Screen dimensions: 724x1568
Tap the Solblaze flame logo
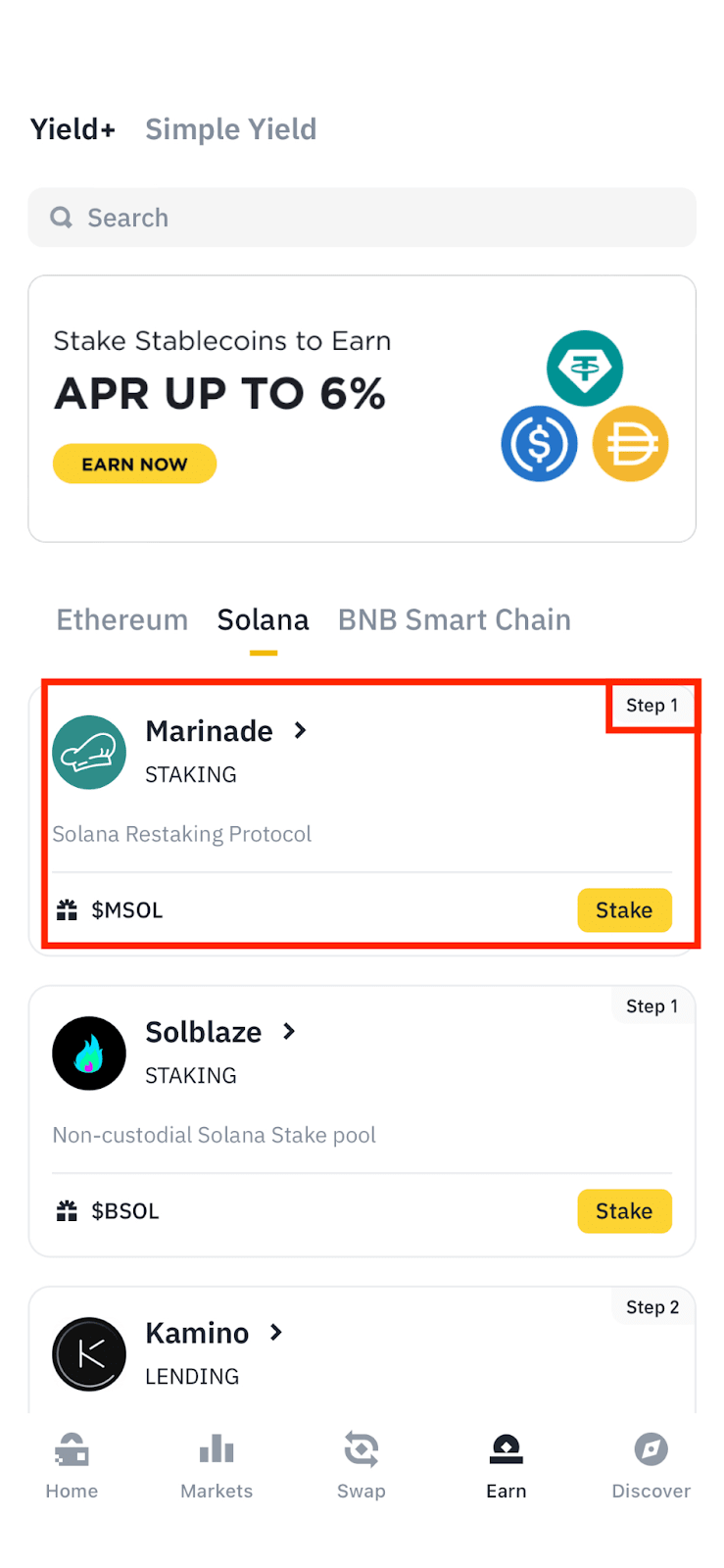pyautogui.click(x=89, y=1053)
